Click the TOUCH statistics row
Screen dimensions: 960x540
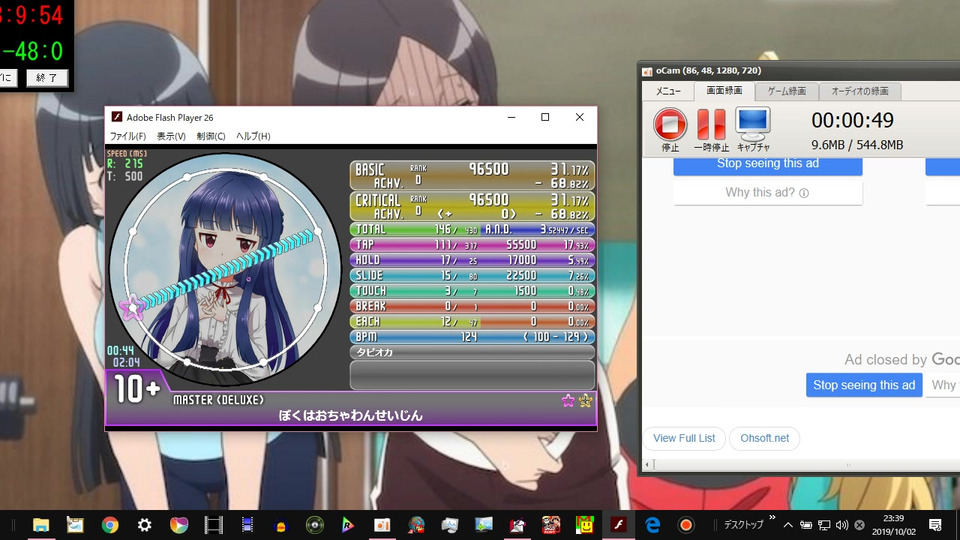coord(472,291)
